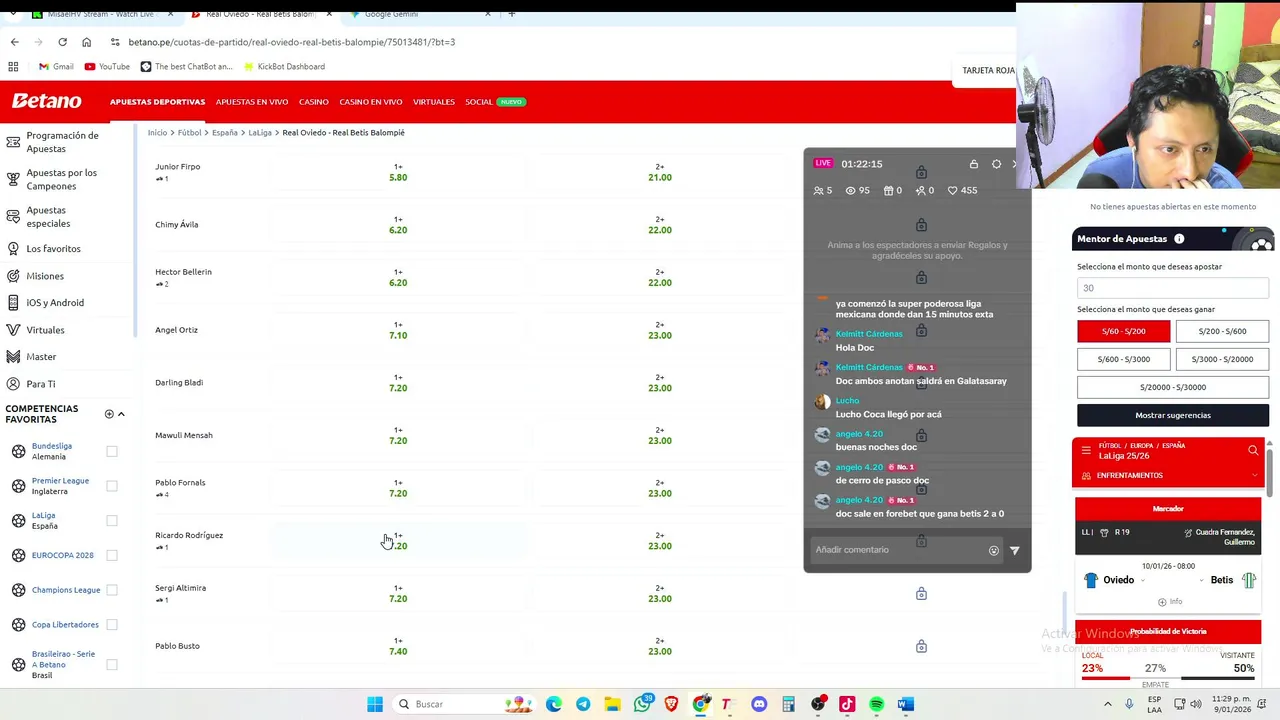Viewport: 1280px width, 720px height.
Task: Click the bet amount input field
Action: 1173,288
